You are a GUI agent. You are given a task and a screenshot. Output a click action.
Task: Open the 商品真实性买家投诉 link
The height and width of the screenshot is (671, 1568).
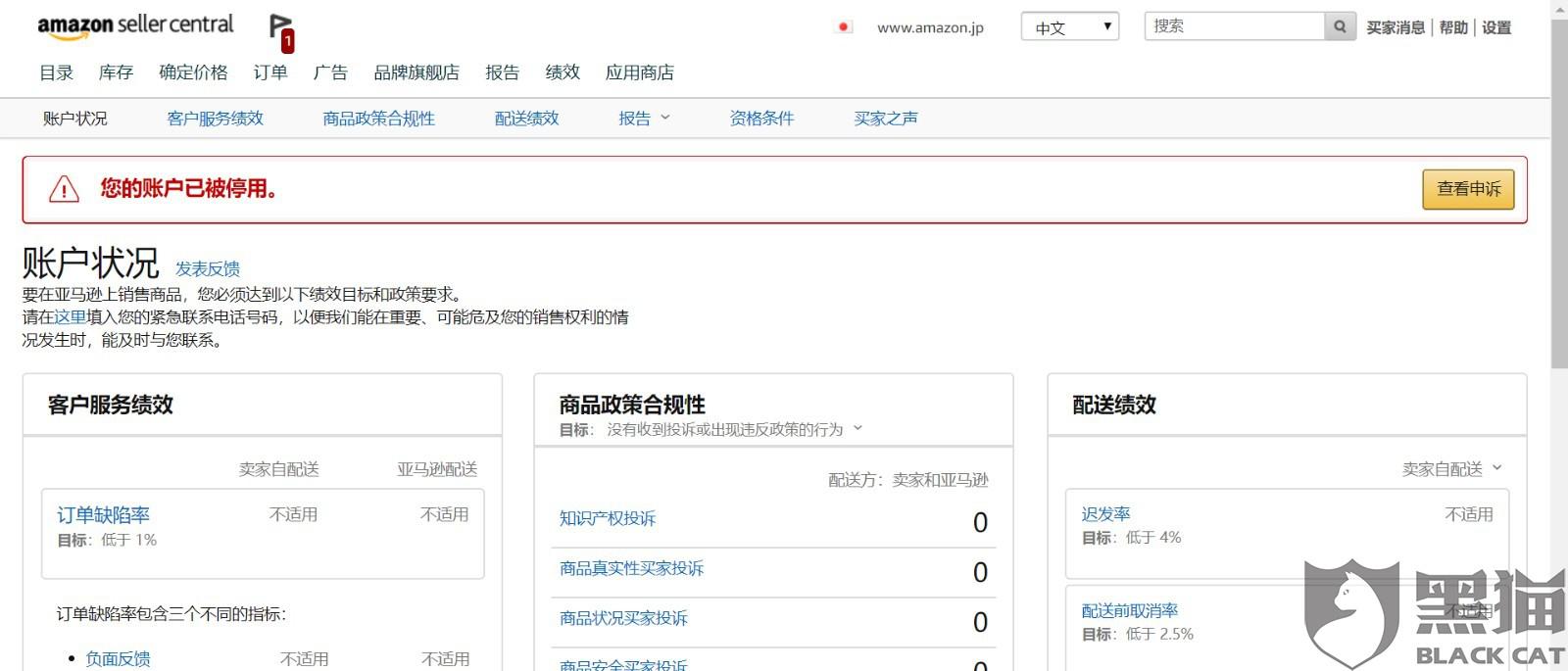pyautogui.click(x=631, y=569)
